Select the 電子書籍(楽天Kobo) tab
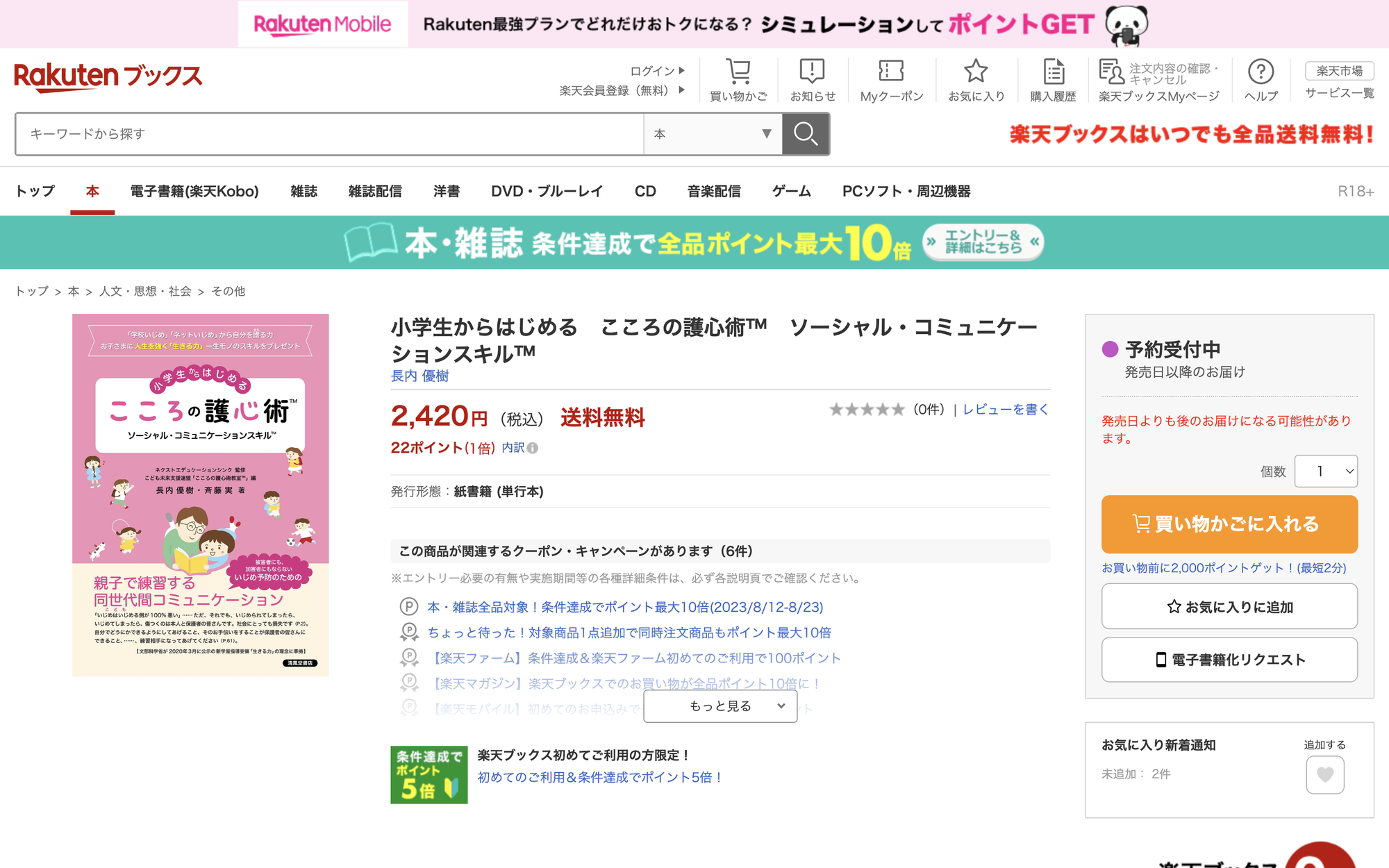This screenshot has width=1389, height=868. (194, 191)
